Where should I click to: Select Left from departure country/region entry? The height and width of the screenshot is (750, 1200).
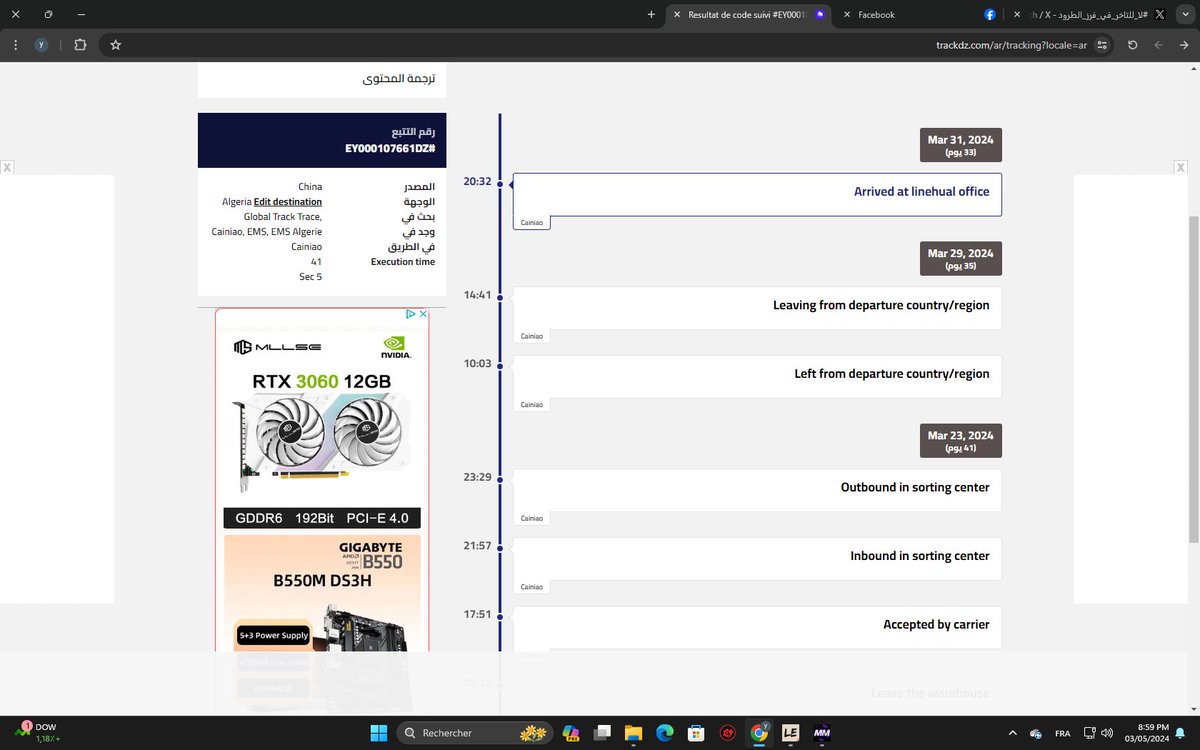coord(757,377)
